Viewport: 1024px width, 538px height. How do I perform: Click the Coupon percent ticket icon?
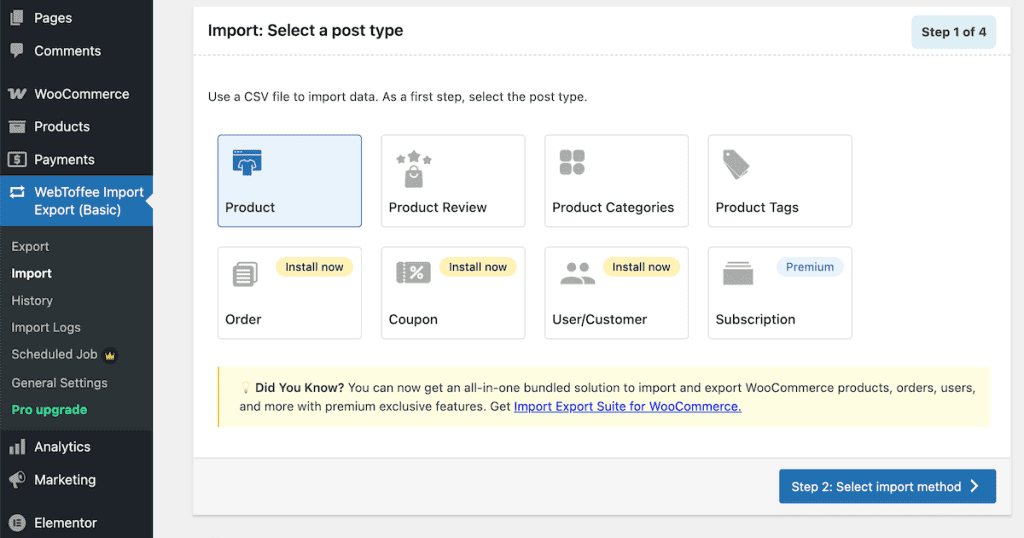point(413,273)
